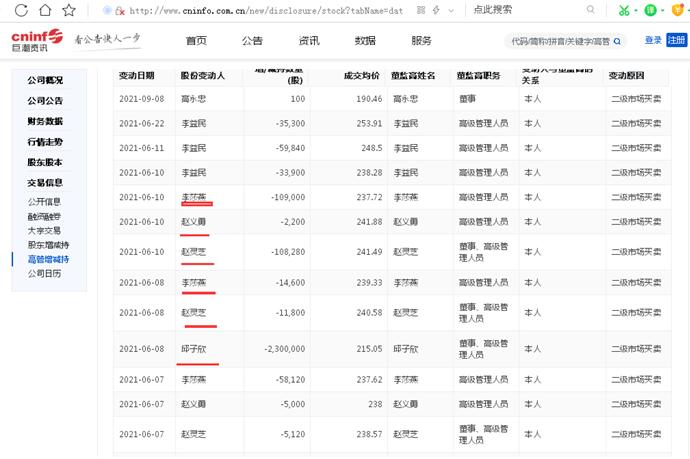The height and width of the screenshot is (459, 690).
Task: Open the 登录 login link
Action: click(x=653, y=40)
